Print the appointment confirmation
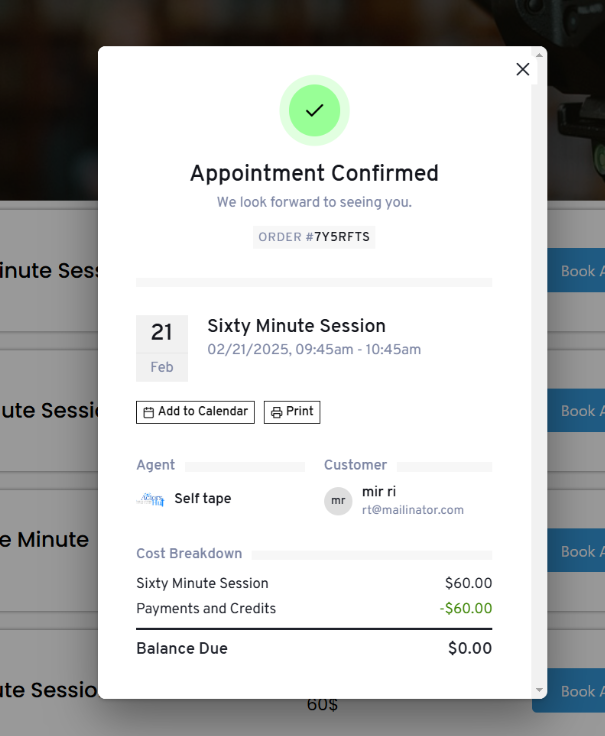This screenshot has width=605, height=736. tap(292, 412)
